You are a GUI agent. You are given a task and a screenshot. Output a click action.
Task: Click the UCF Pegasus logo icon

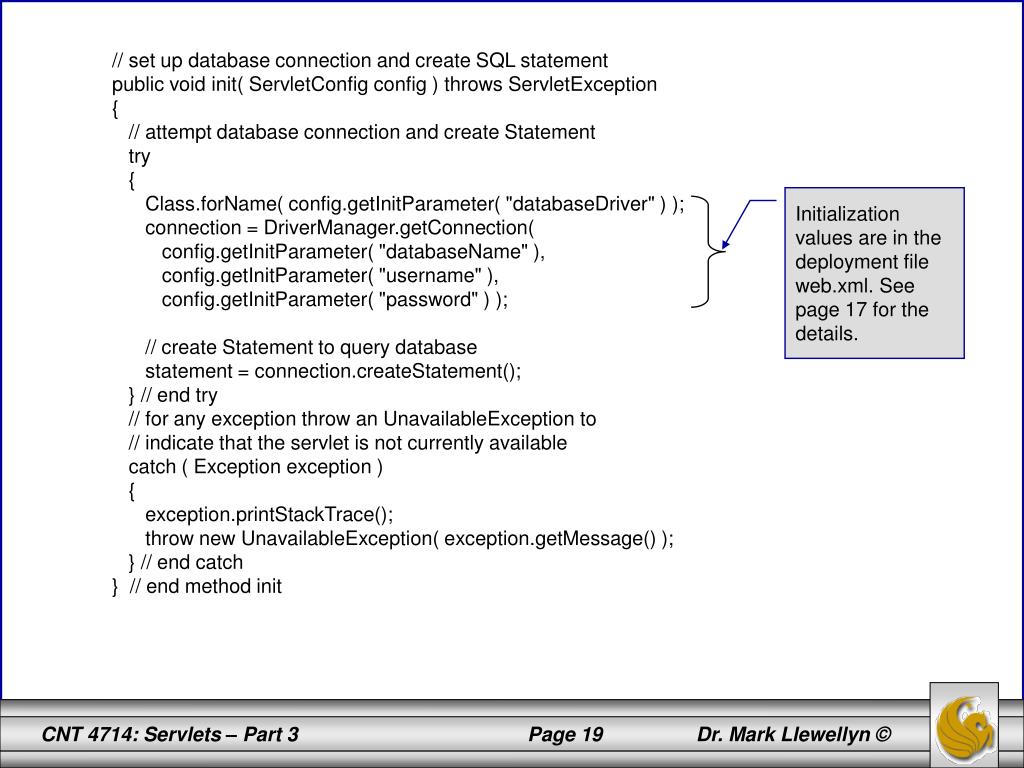coord(965,726)
